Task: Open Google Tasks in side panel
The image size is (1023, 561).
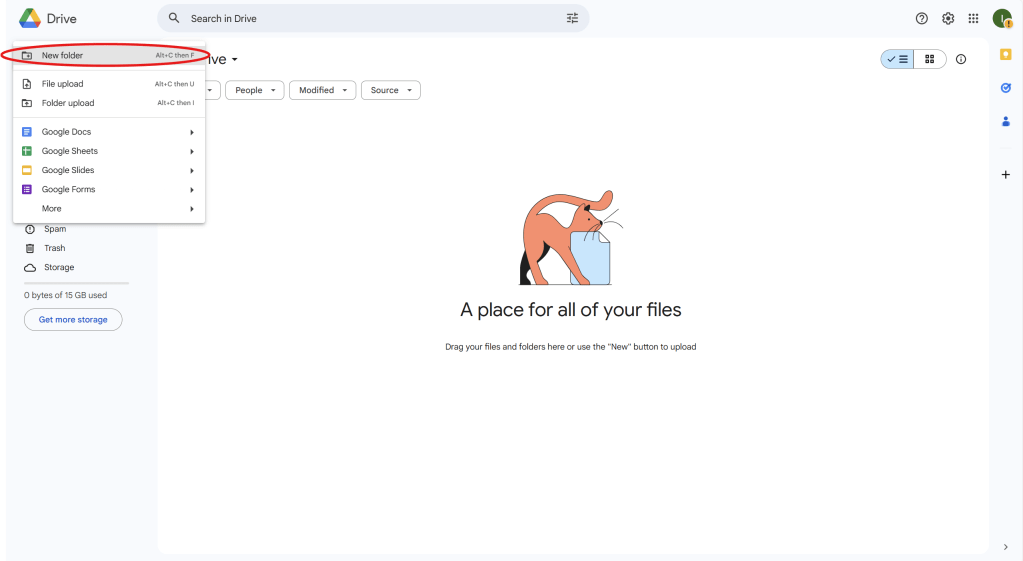Action: click(x=1006, y=88)
